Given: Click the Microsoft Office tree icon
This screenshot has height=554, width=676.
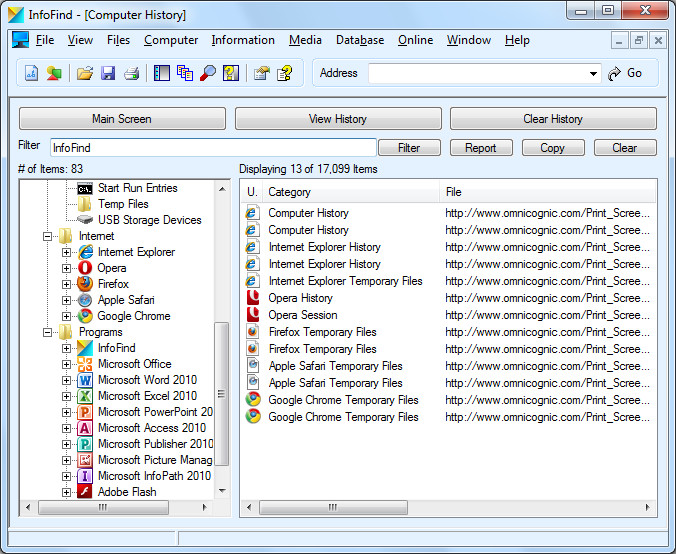Looking at the screenshot, I should click(x=85, y=364).
